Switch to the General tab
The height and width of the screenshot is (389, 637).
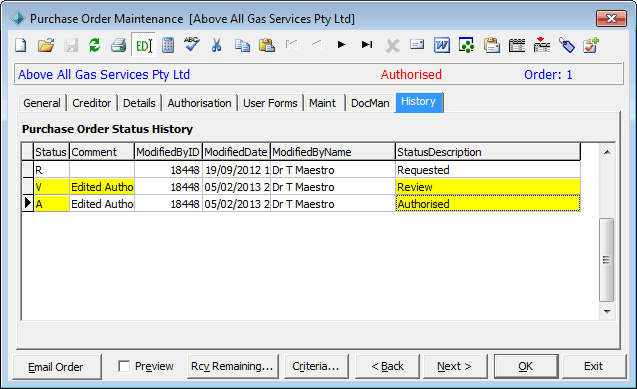(42, 103)
